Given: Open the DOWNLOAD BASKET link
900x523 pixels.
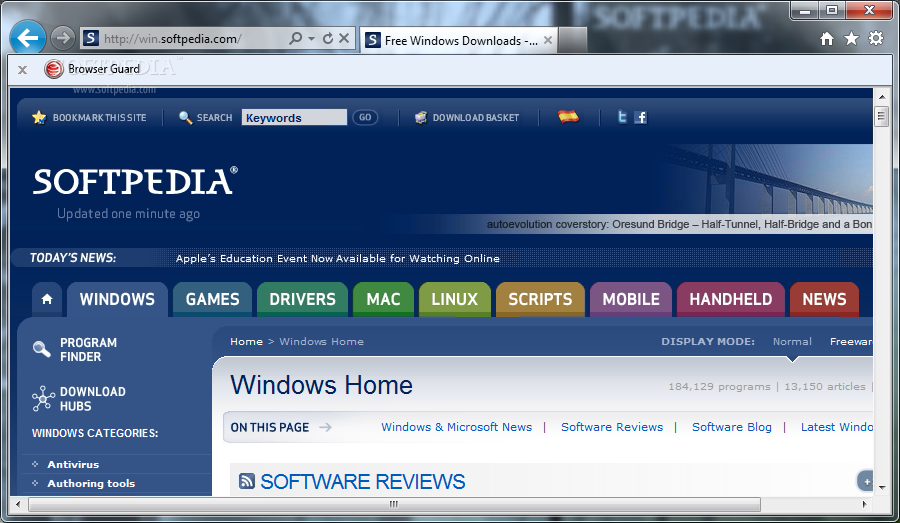Looking at the screenshot, I should [475, 118].
